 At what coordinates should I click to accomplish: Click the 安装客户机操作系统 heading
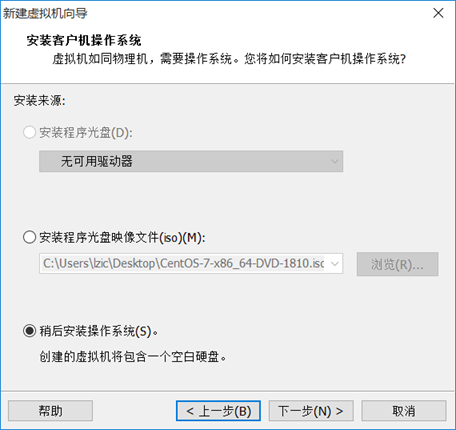84,40
